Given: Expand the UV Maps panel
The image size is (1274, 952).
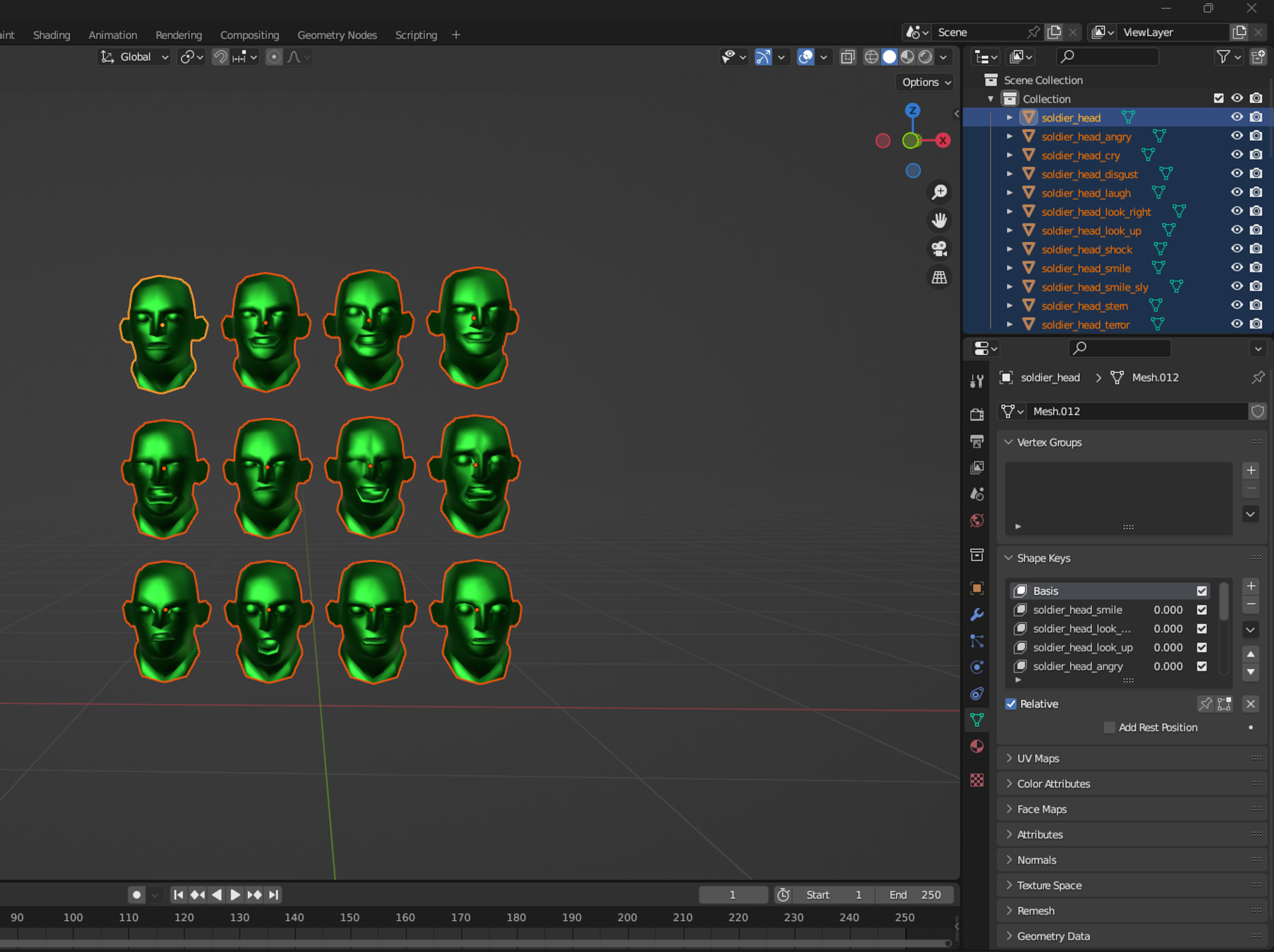Looking at the screenshot, I should pos(1038,758).
